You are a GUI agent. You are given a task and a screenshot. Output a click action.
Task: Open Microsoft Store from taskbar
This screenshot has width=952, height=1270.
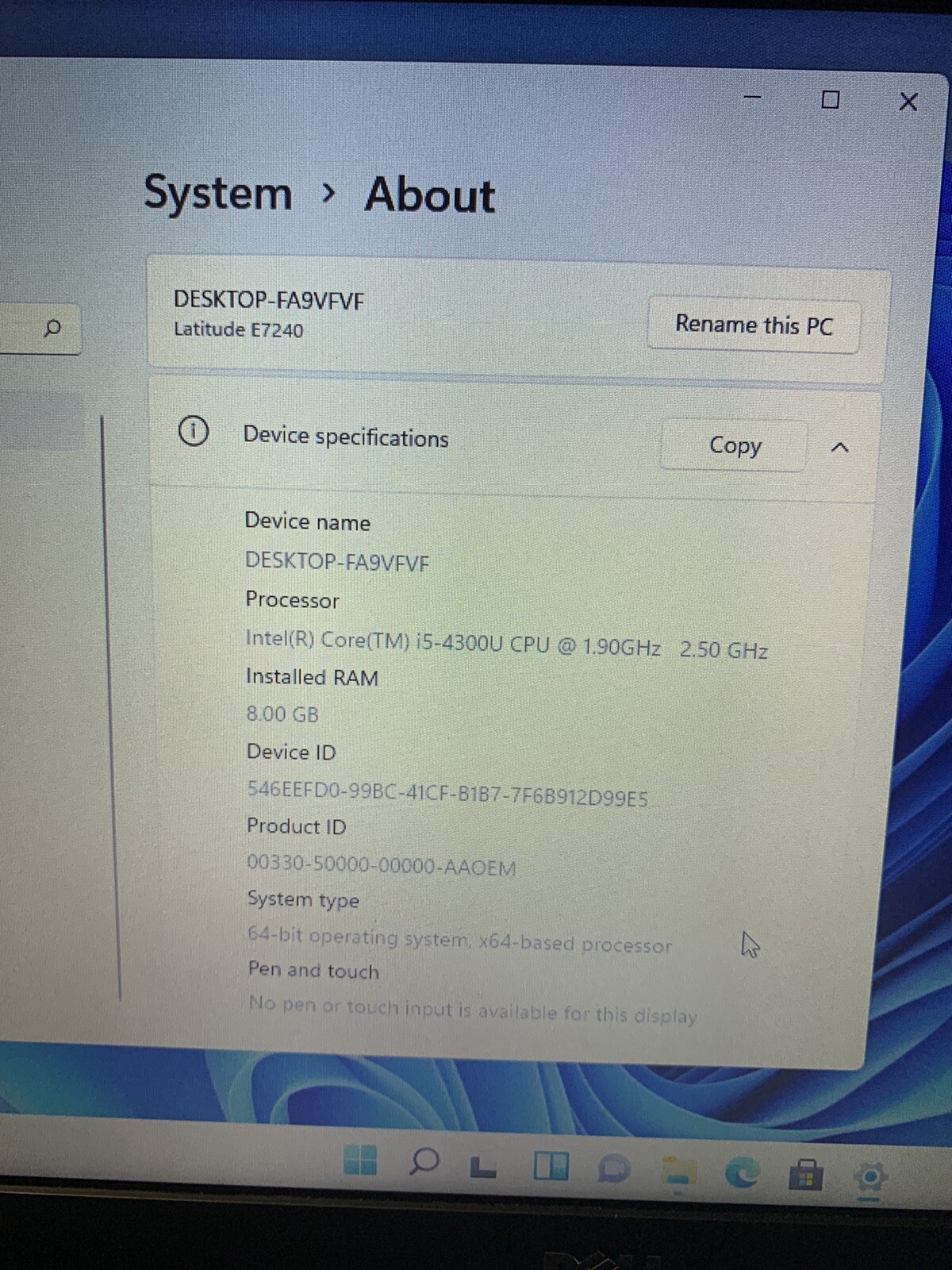805,1175
